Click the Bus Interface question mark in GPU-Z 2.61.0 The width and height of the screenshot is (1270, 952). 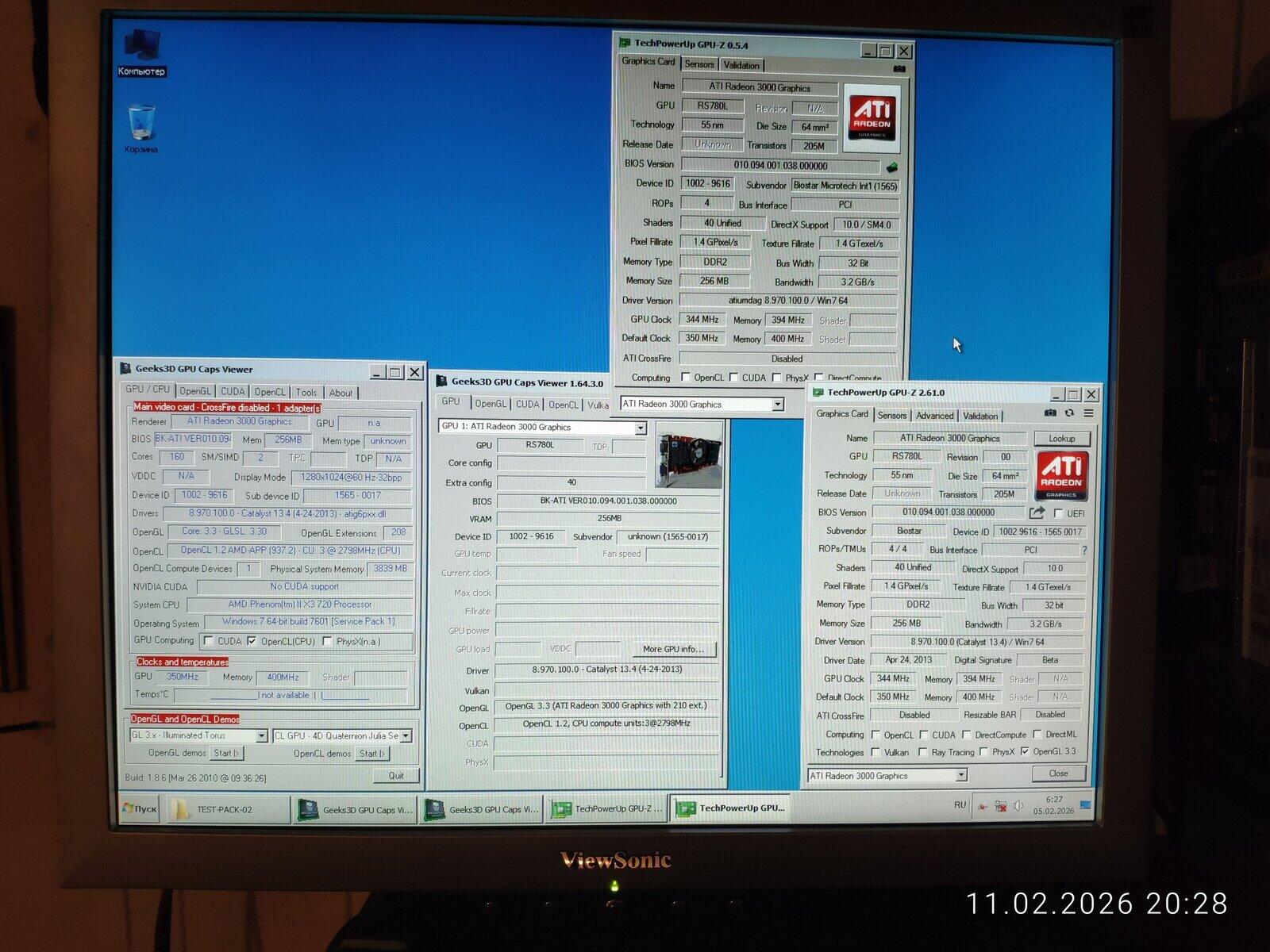1084,550
